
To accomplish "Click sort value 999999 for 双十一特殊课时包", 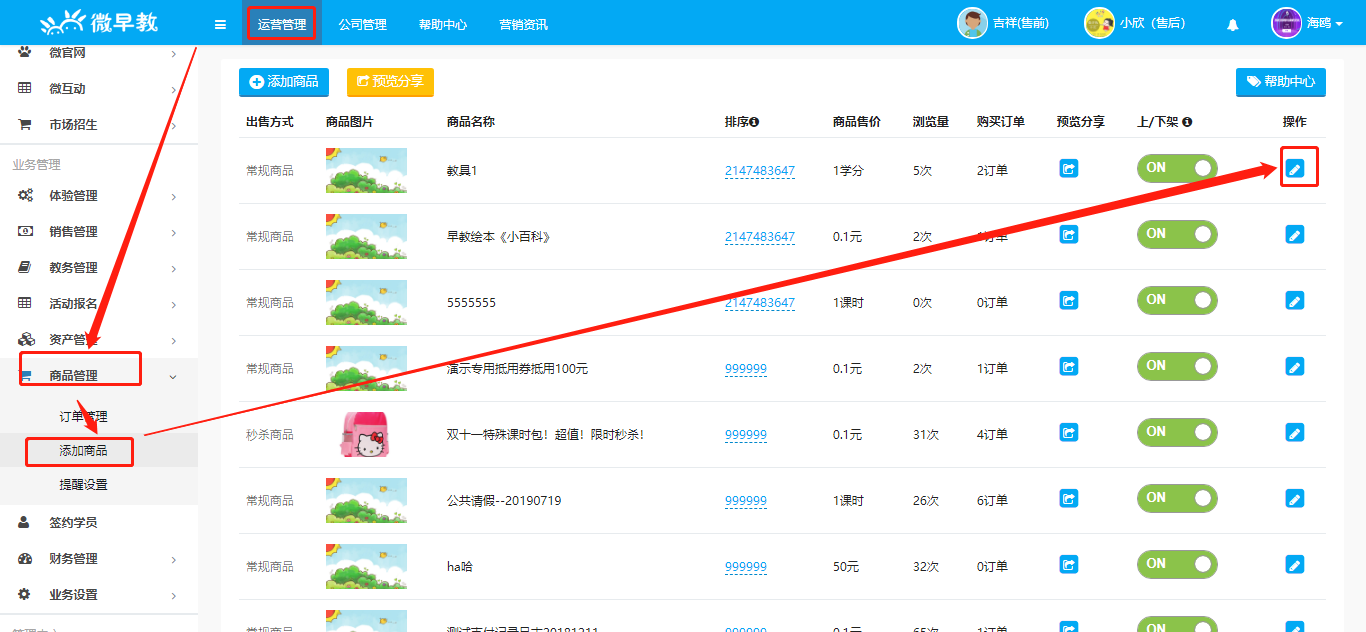I will coord(746,435).
